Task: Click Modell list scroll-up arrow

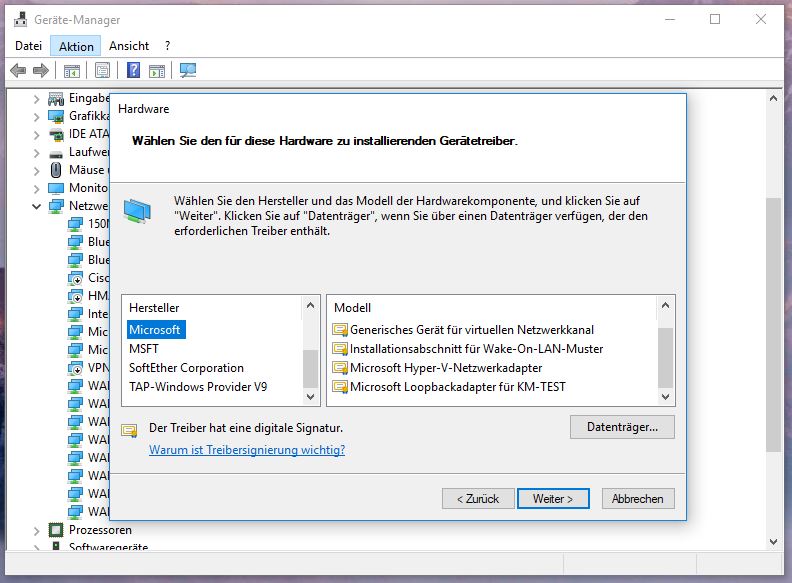Action: pos(665,305)
